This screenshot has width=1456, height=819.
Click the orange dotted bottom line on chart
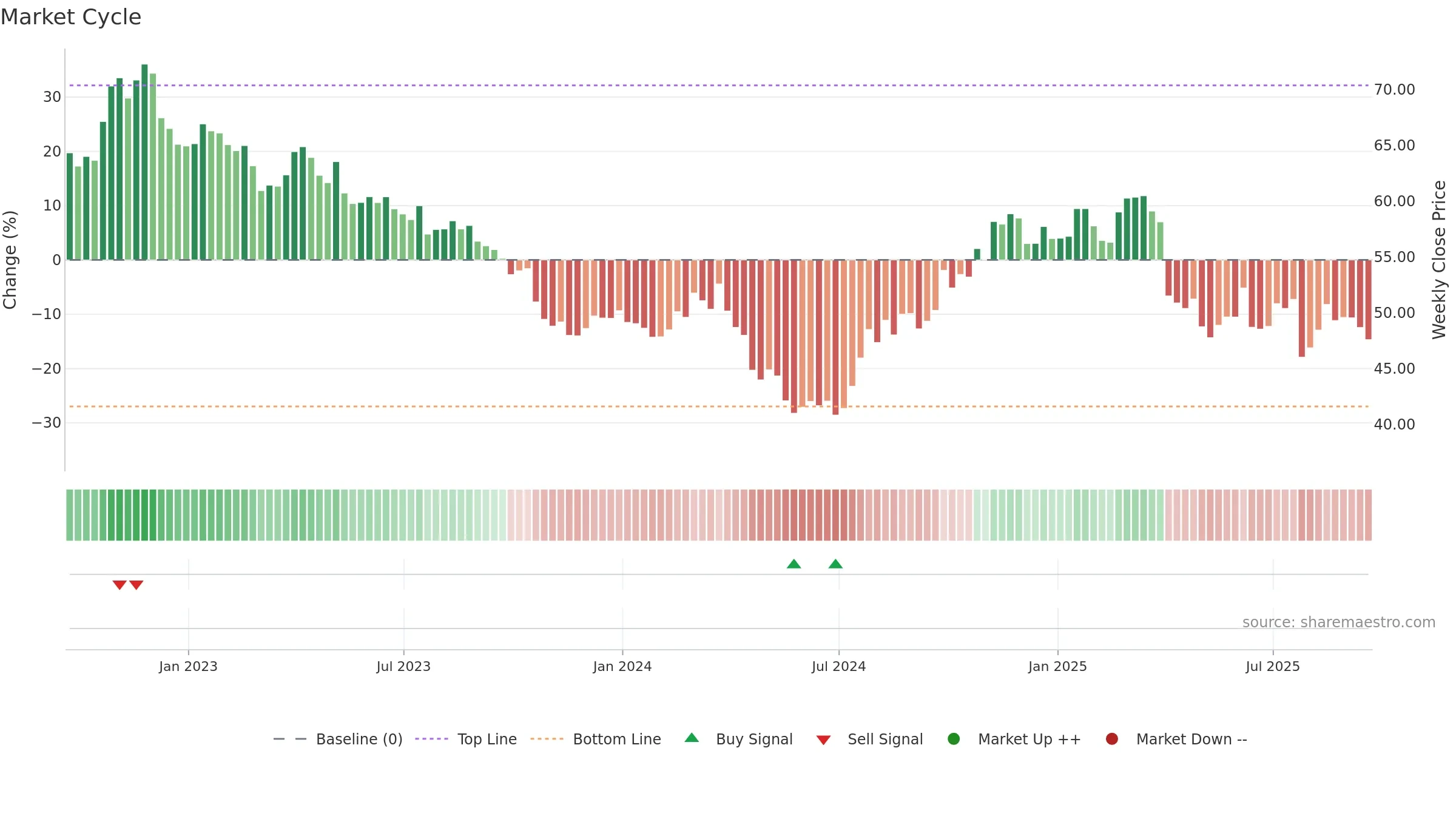coord(719,406)
